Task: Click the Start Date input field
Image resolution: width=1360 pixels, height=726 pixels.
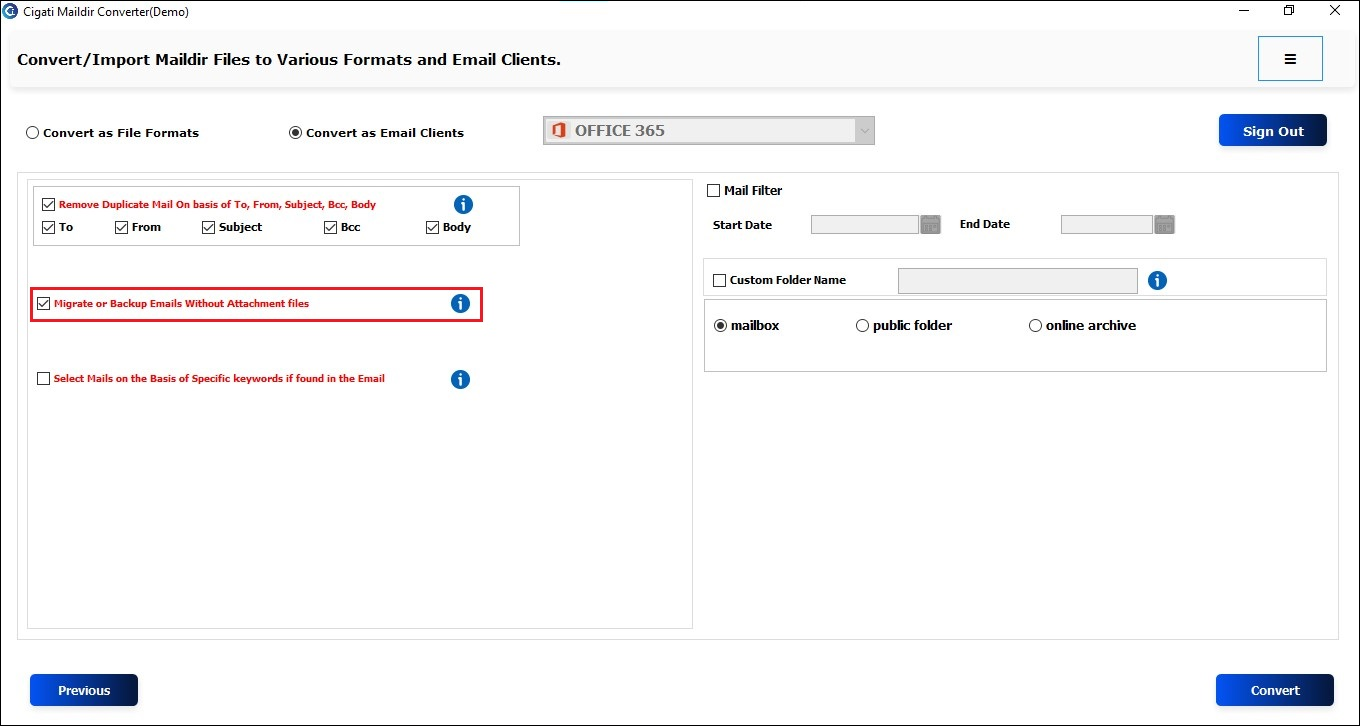Action: (864, 225)
